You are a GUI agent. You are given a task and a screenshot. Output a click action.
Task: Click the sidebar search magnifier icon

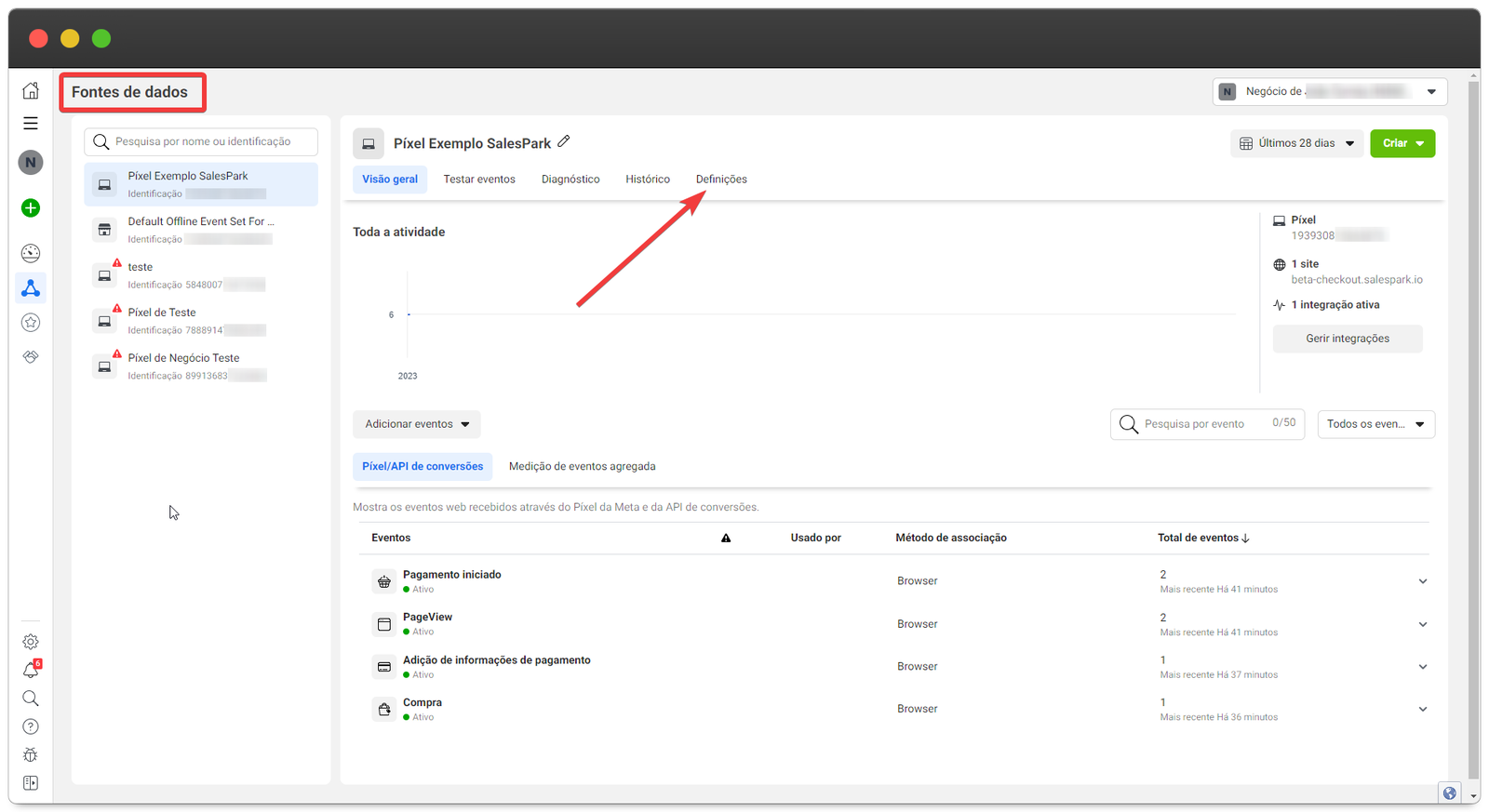click(x=31, y=699)
